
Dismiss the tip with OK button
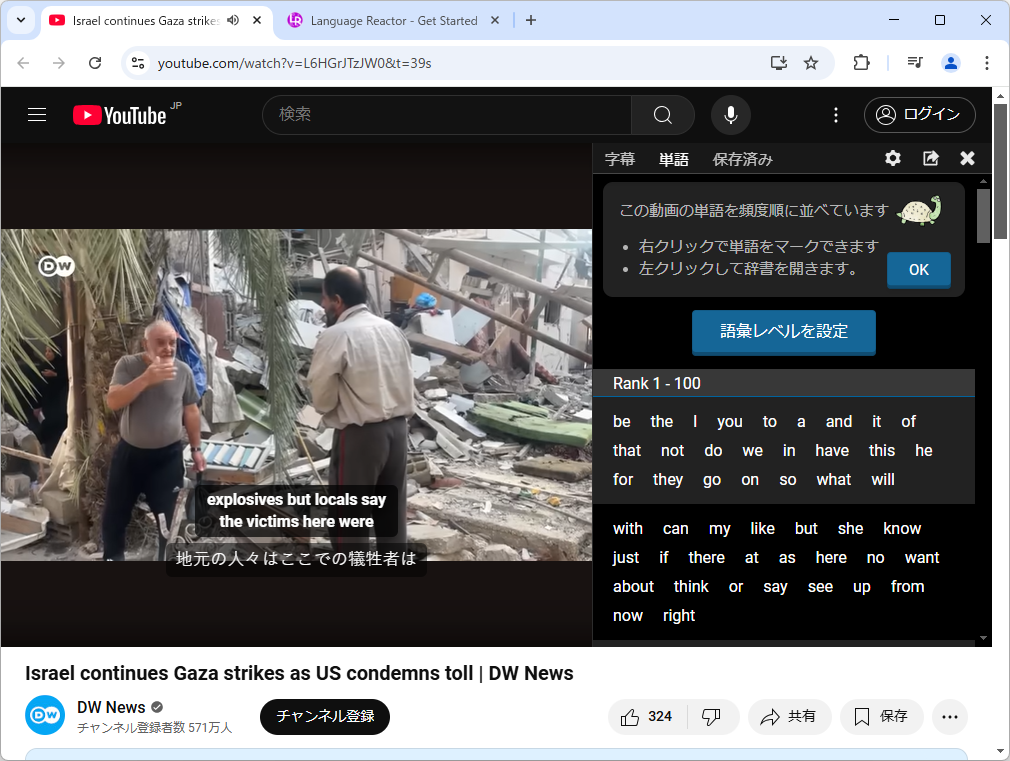tap(919, 269)
